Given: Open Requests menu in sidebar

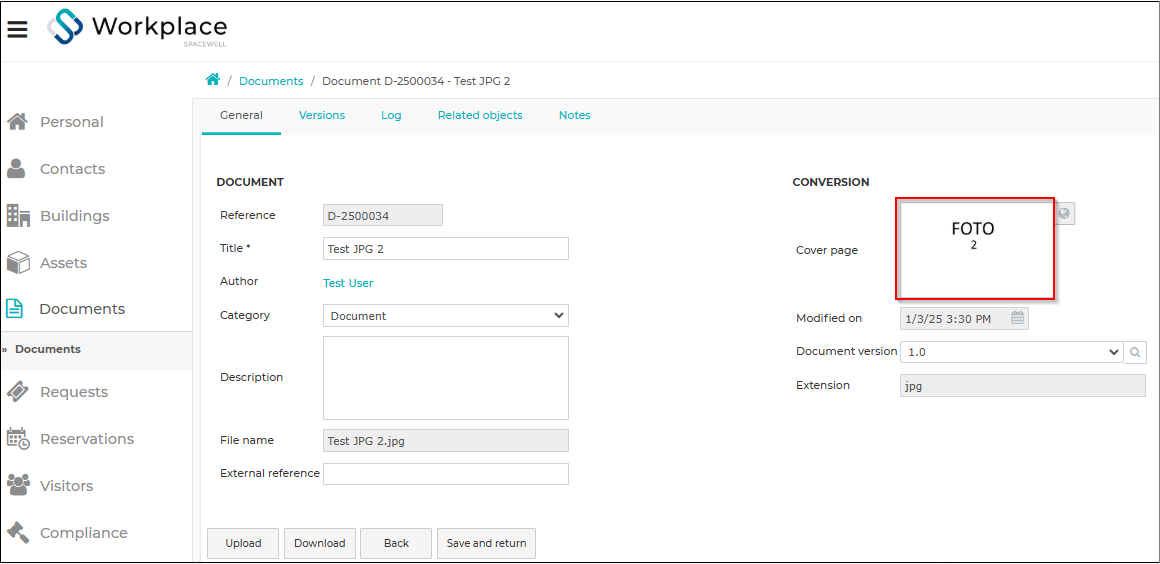Looking at the screenshot, I should tap(74, 392).
